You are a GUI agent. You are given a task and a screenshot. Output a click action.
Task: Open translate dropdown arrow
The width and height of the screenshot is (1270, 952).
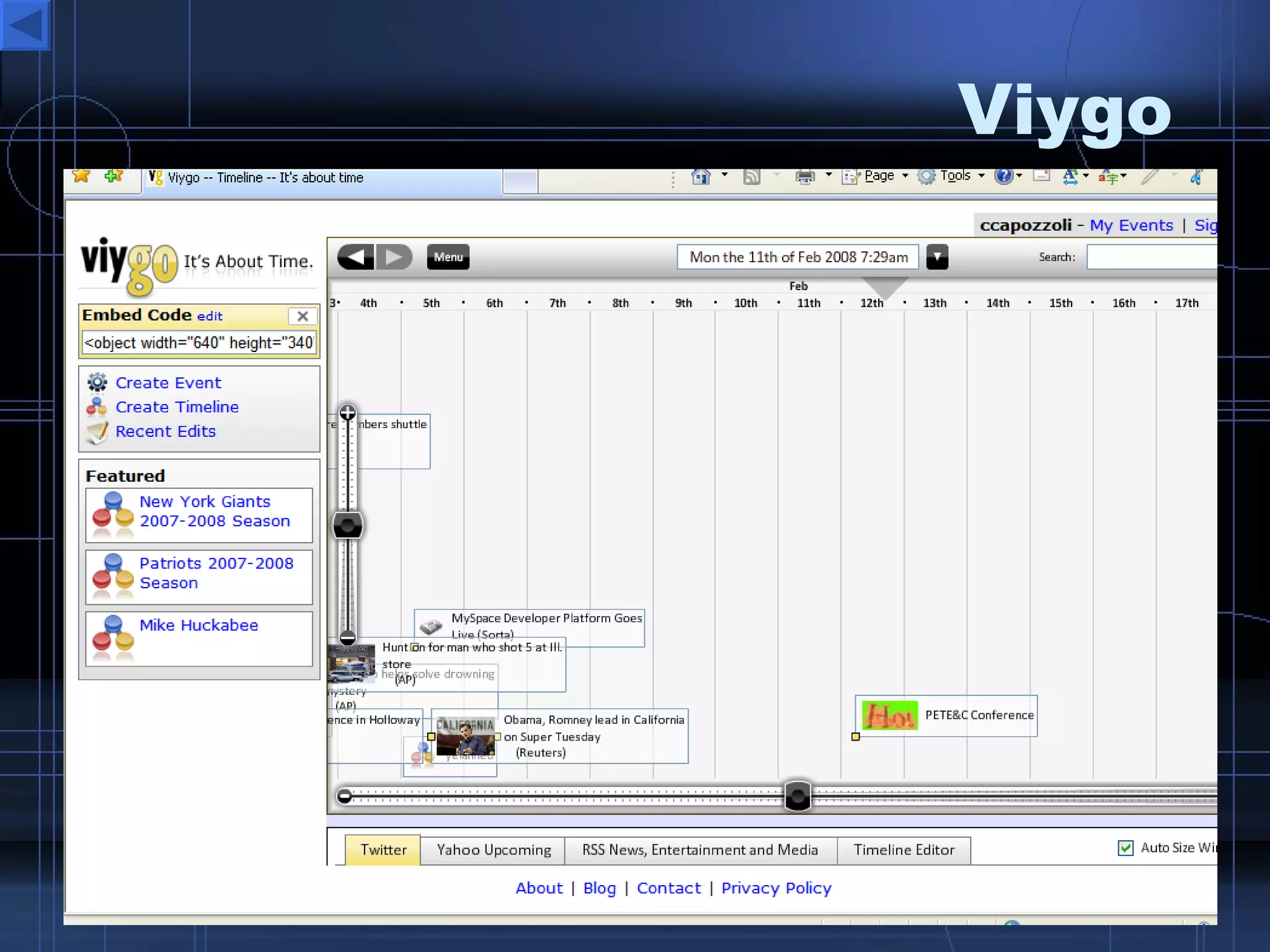1124,176
